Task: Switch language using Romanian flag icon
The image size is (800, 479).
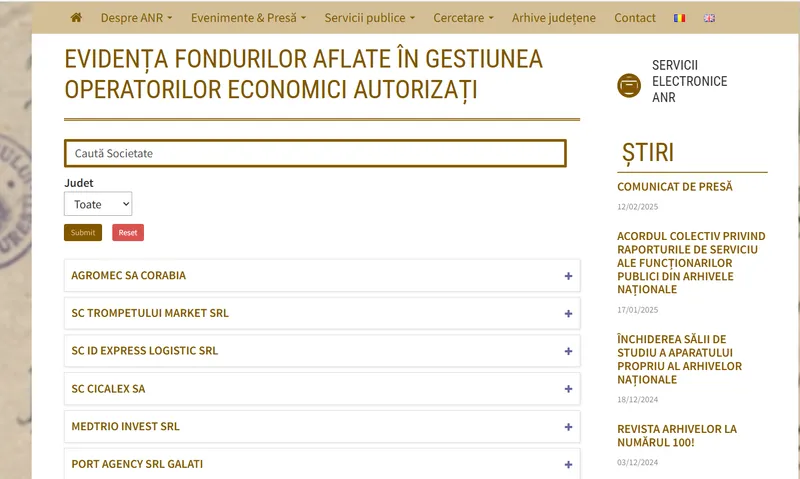Action: click(680, 18)
